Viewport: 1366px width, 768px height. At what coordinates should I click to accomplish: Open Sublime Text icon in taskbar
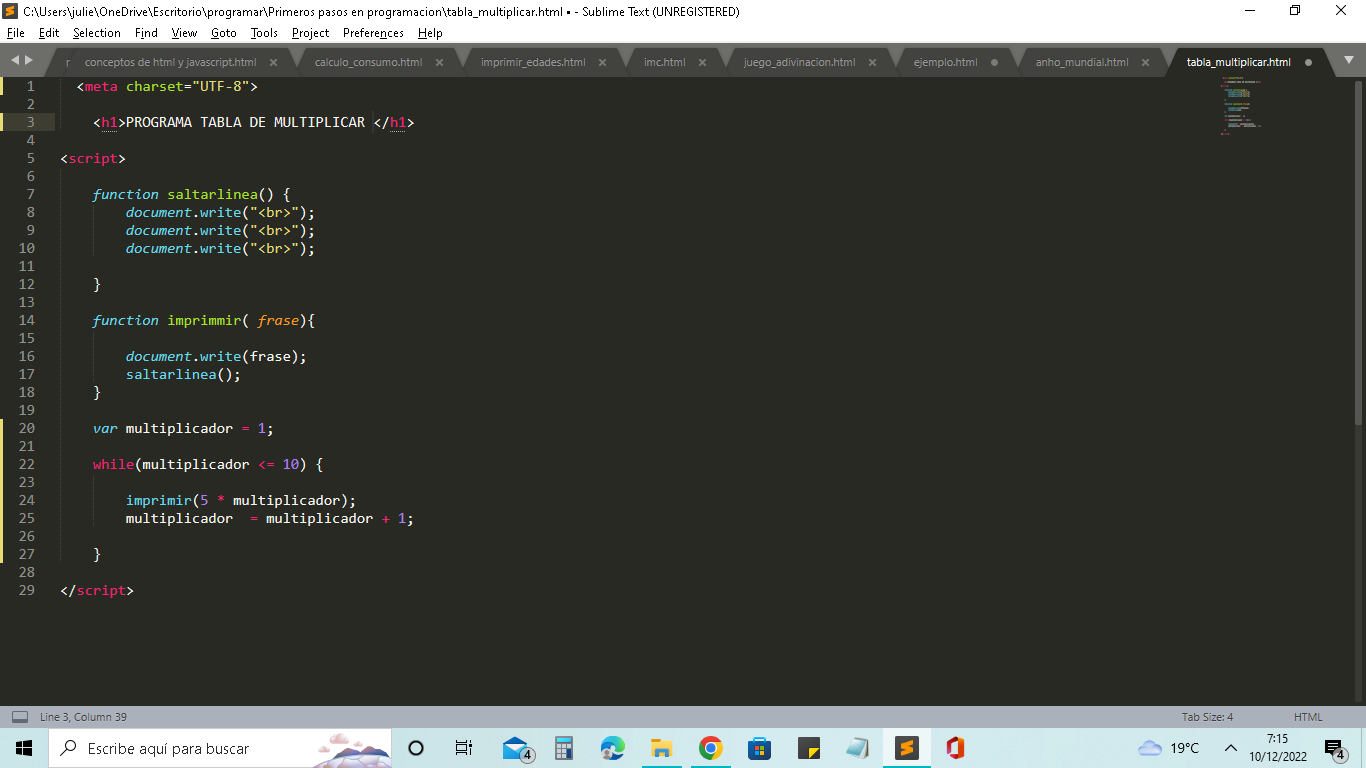tap(907, 748)
